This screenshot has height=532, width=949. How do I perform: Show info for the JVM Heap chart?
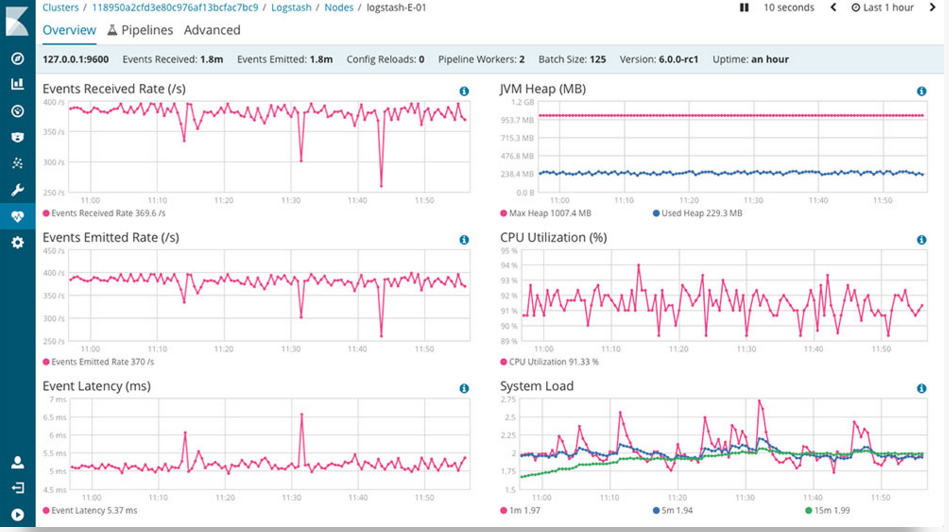[921, 91]
